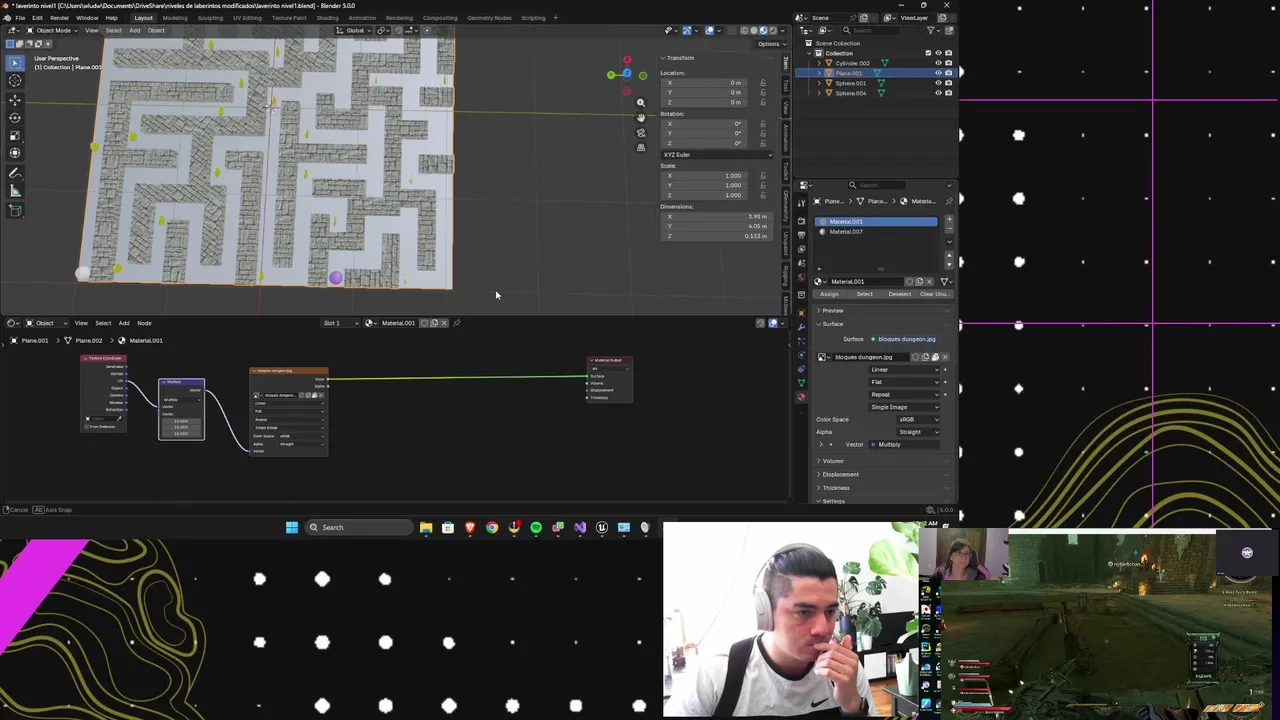The width and height of the screenshot is (1280, 720).
Task: Click the viewport pan hand gizmo
Action: (x=641, y=117)
